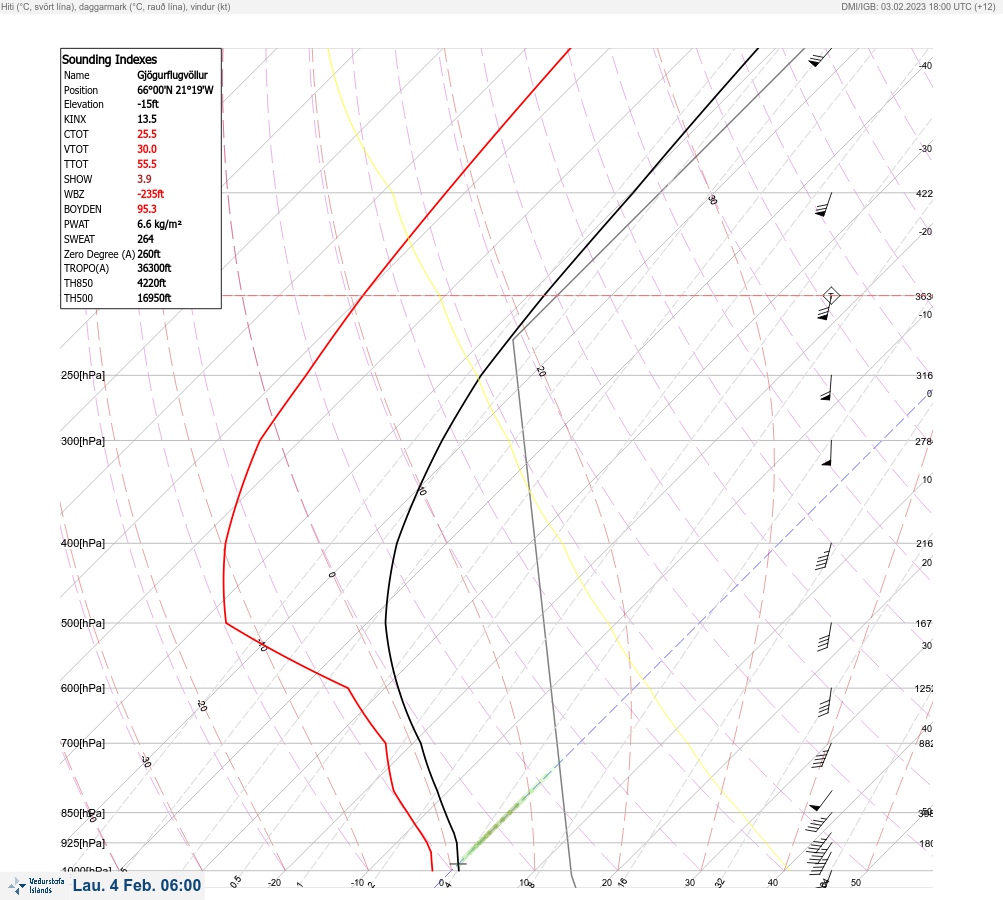
Task: Select the 400[hPa] pressure label
Action: click(x=83, y=543)
